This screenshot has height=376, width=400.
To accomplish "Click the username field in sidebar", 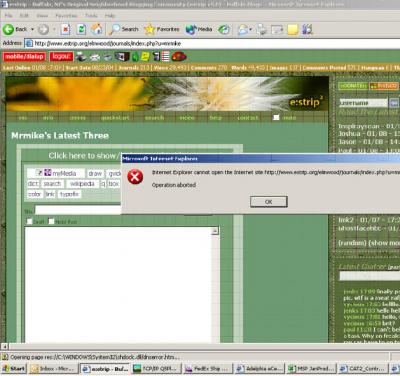I will pos(363,103).
